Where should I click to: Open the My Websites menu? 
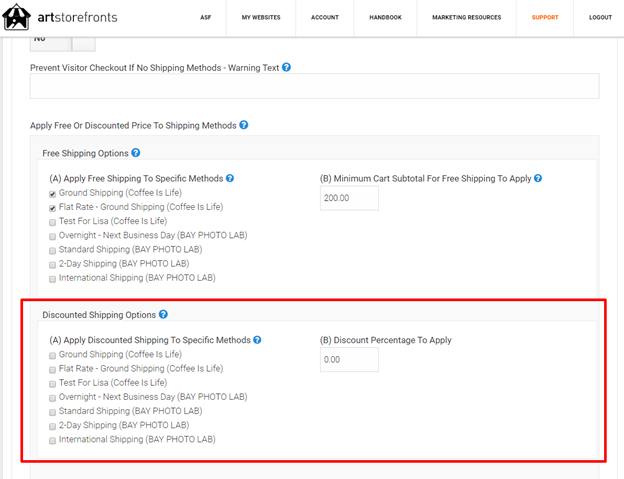pos(260,18)
